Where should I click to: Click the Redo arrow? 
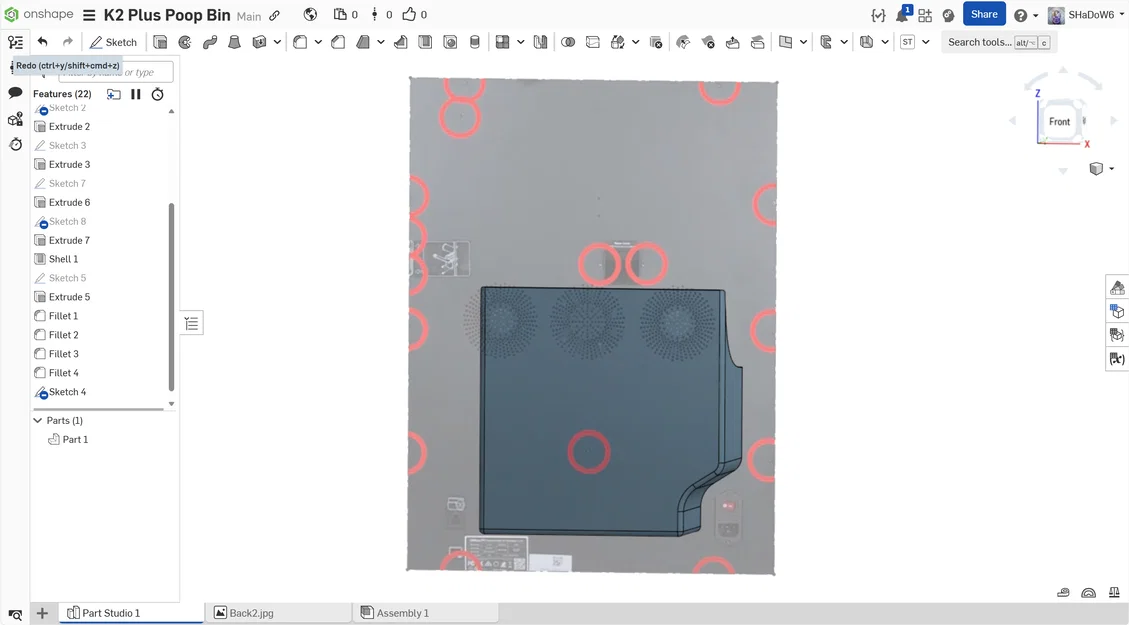[68, 42]
